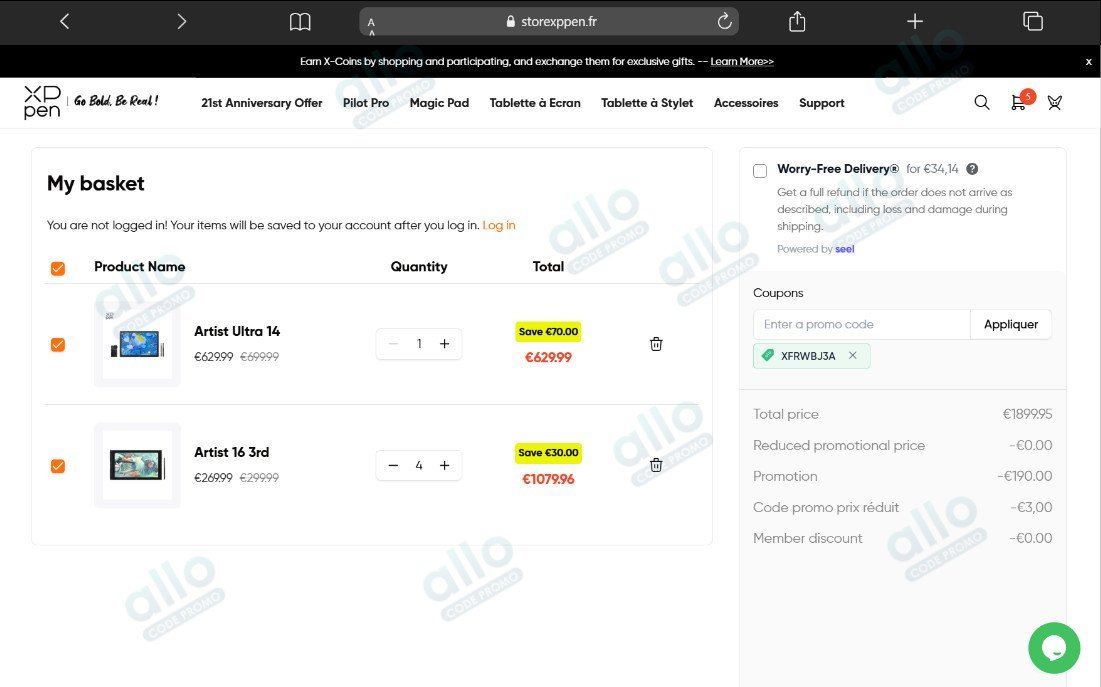Image resolution: width=1101 pixels, height=687 pixels.
Task: Open the seel link under Worry-Free Delivery
Action: 845,249
